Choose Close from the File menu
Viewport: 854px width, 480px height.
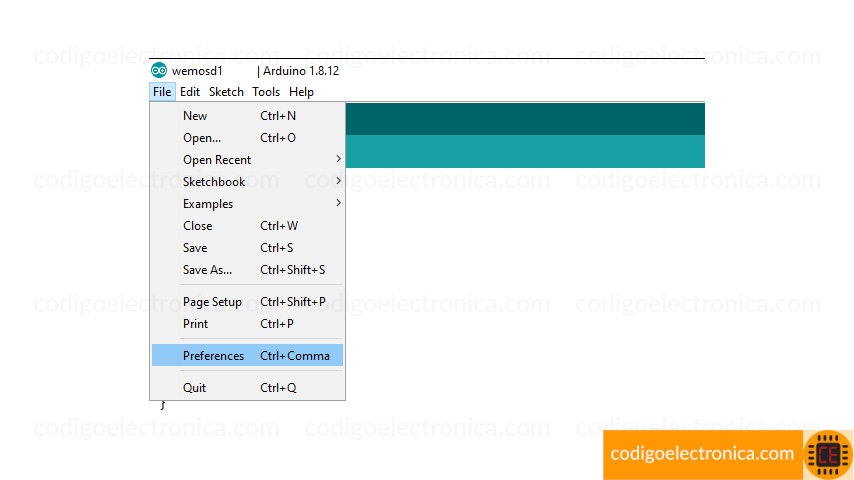[x=247, y=226]
